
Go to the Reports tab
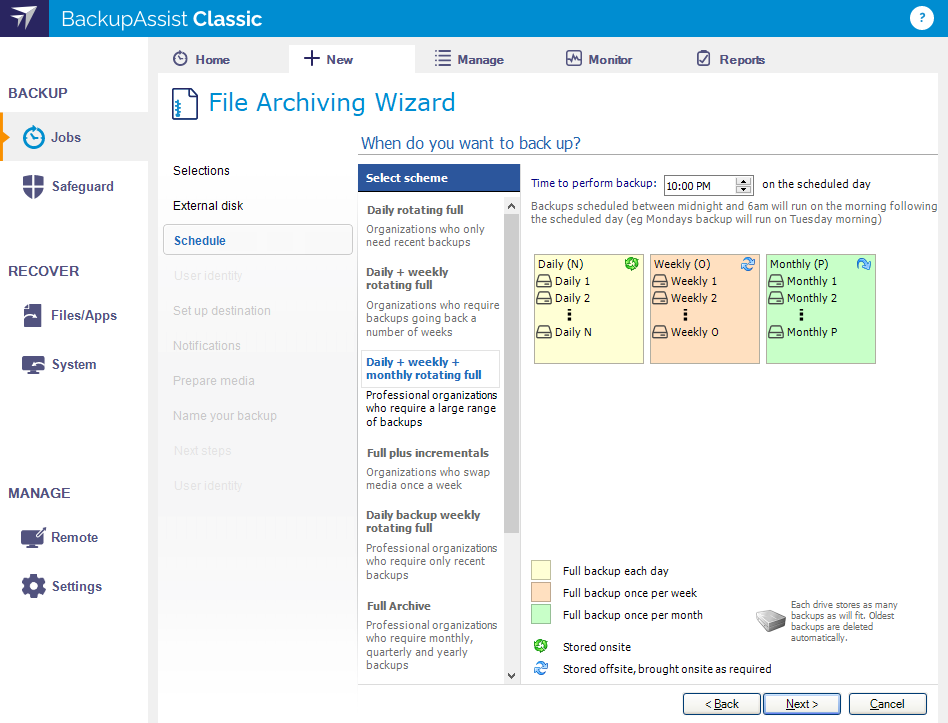pos(731,59)
